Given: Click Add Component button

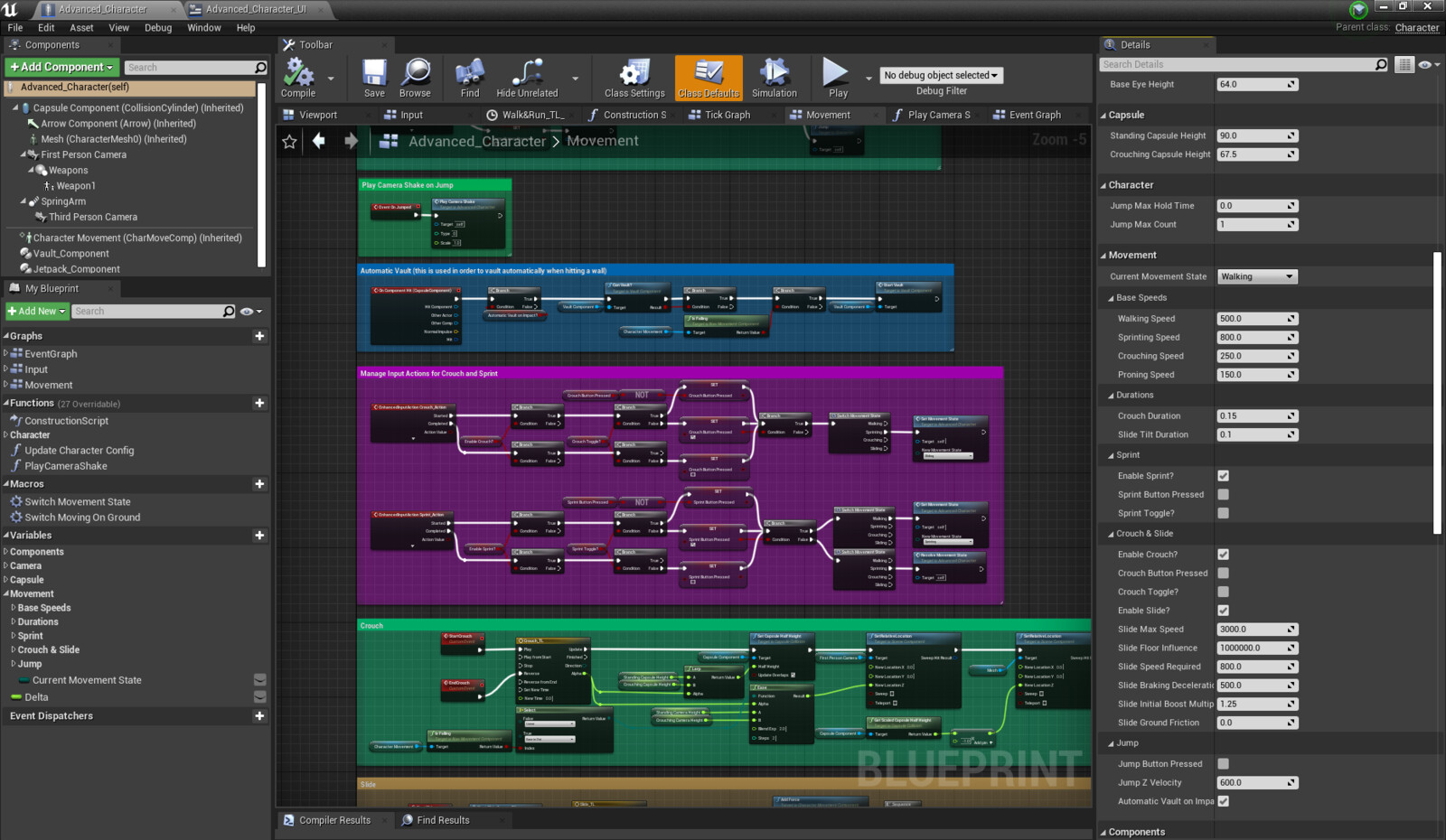Looking at the screenshot, I should tap(61, 67).
